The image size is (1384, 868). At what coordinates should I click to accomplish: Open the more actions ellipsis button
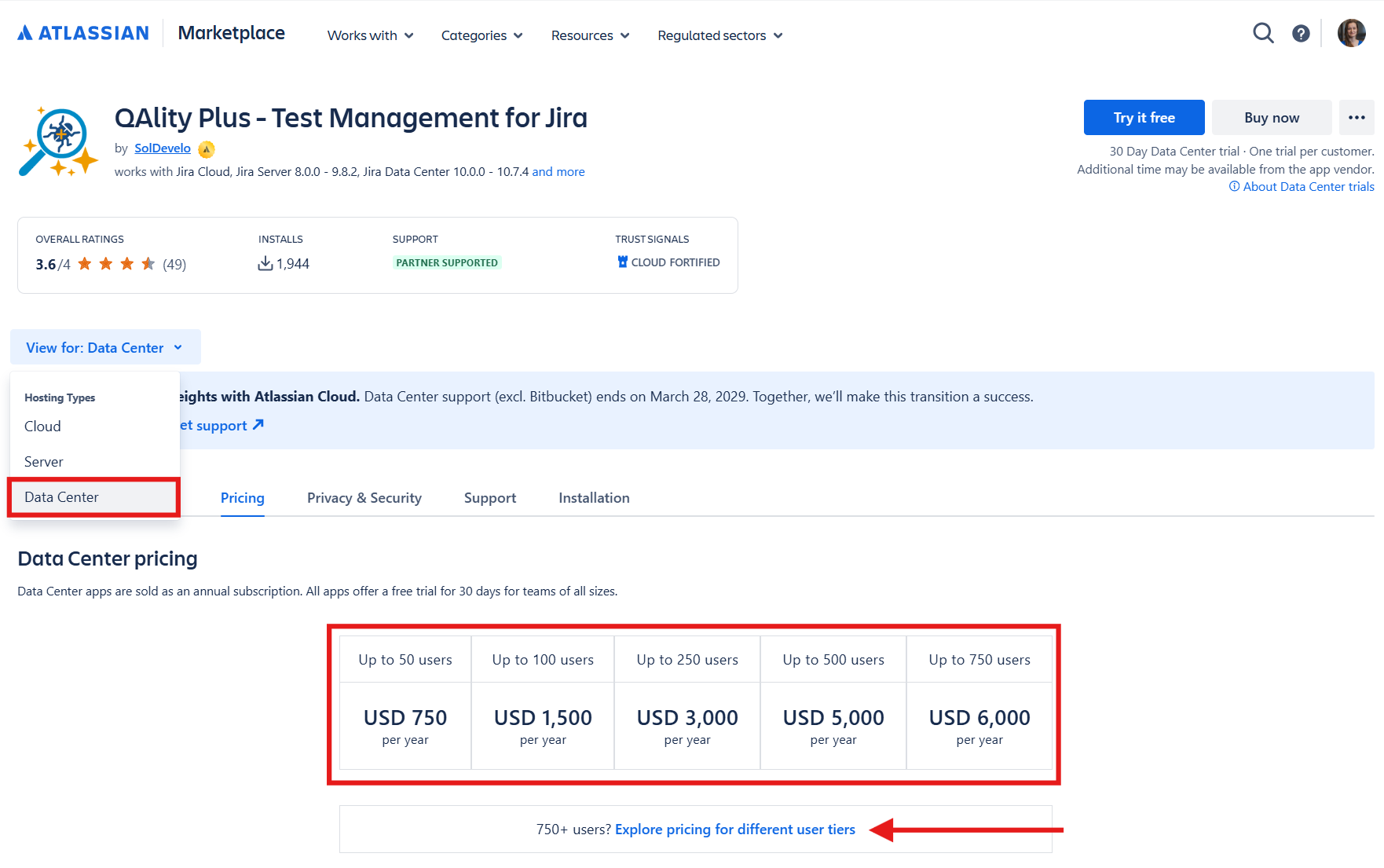[x=1357, y=117]
